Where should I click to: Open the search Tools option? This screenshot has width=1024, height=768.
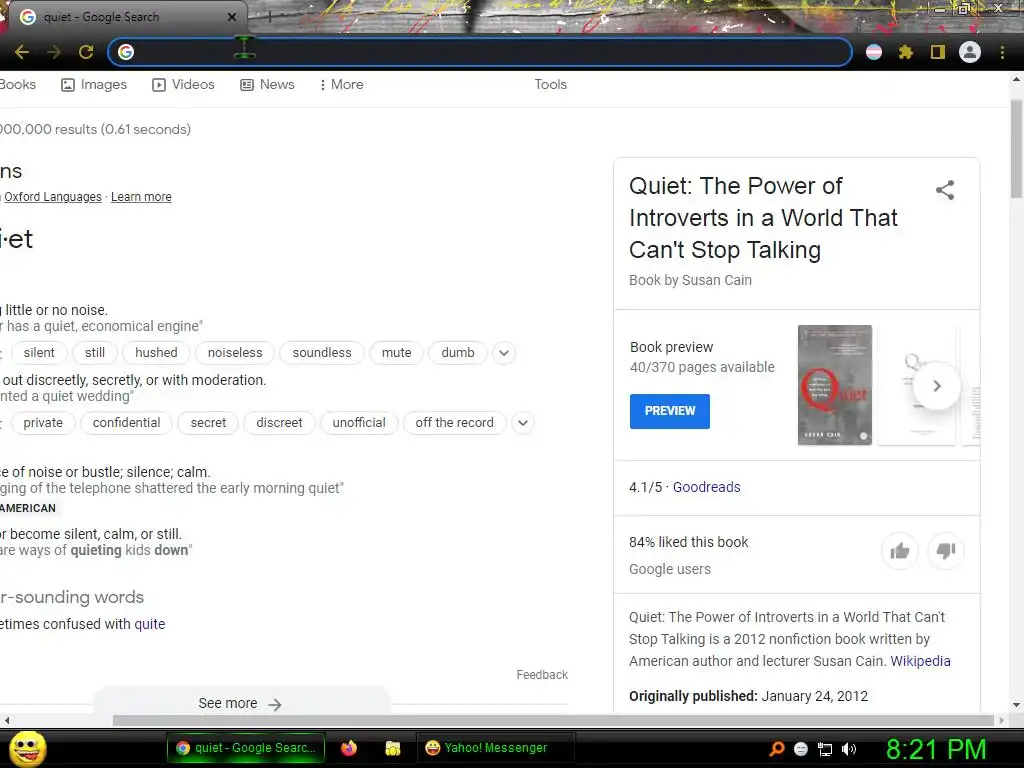click(x=551, y=84)
